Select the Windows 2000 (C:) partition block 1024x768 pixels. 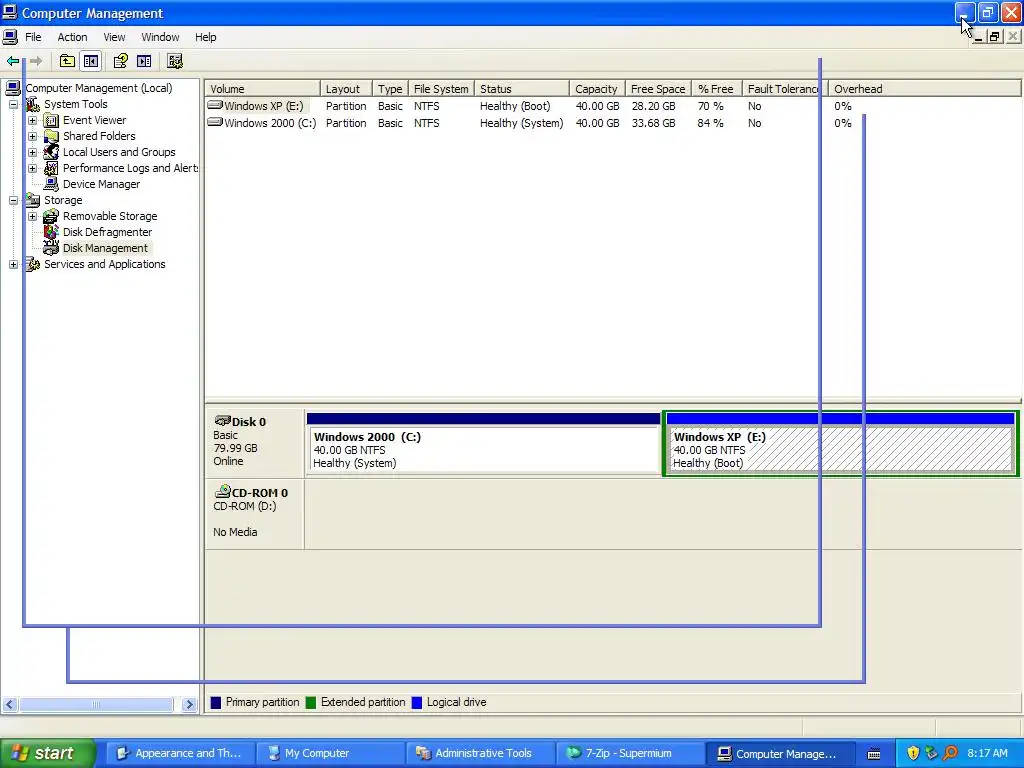pyautogui.click(x=483, y=443)
